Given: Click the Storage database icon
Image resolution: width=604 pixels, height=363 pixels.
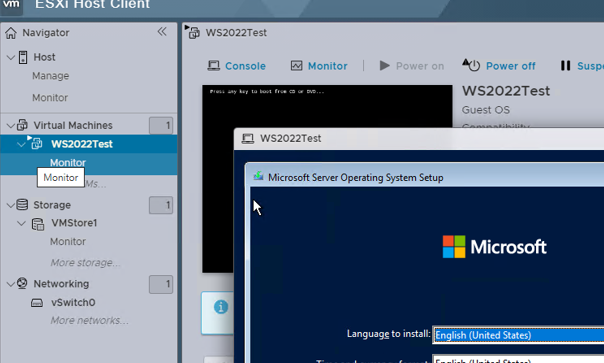Looking at the screenshot, I should tap(22, 205).
